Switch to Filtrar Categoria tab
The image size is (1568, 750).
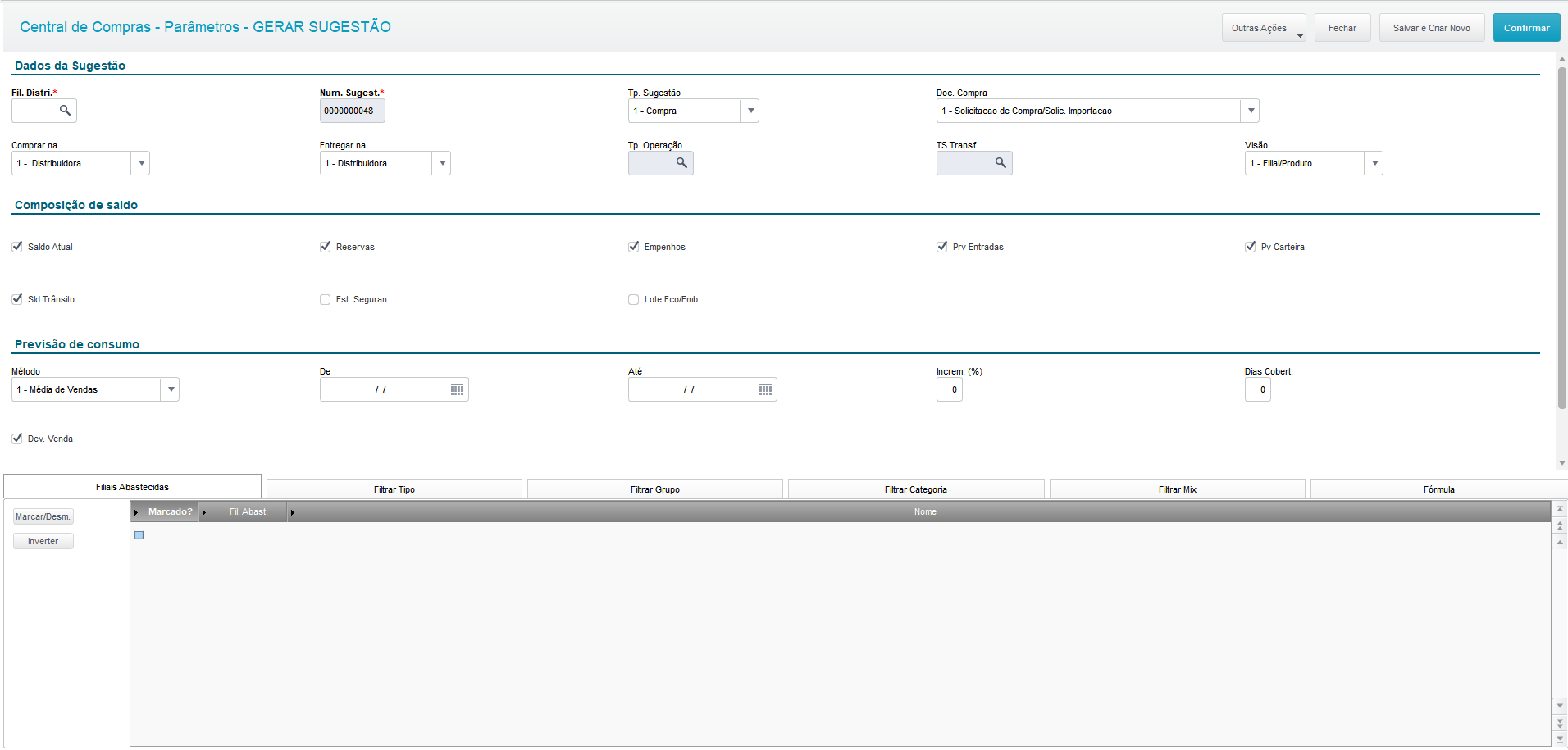(916, 489)
